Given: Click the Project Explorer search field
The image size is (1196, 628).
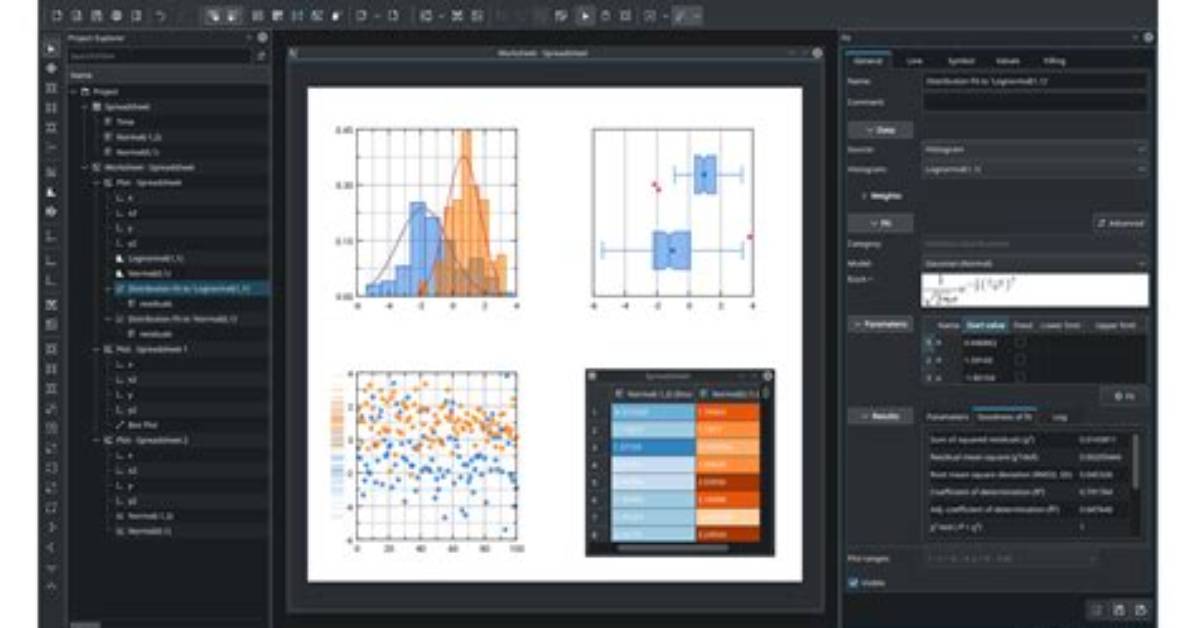Looking at the screenshot, I should [159, 56].
